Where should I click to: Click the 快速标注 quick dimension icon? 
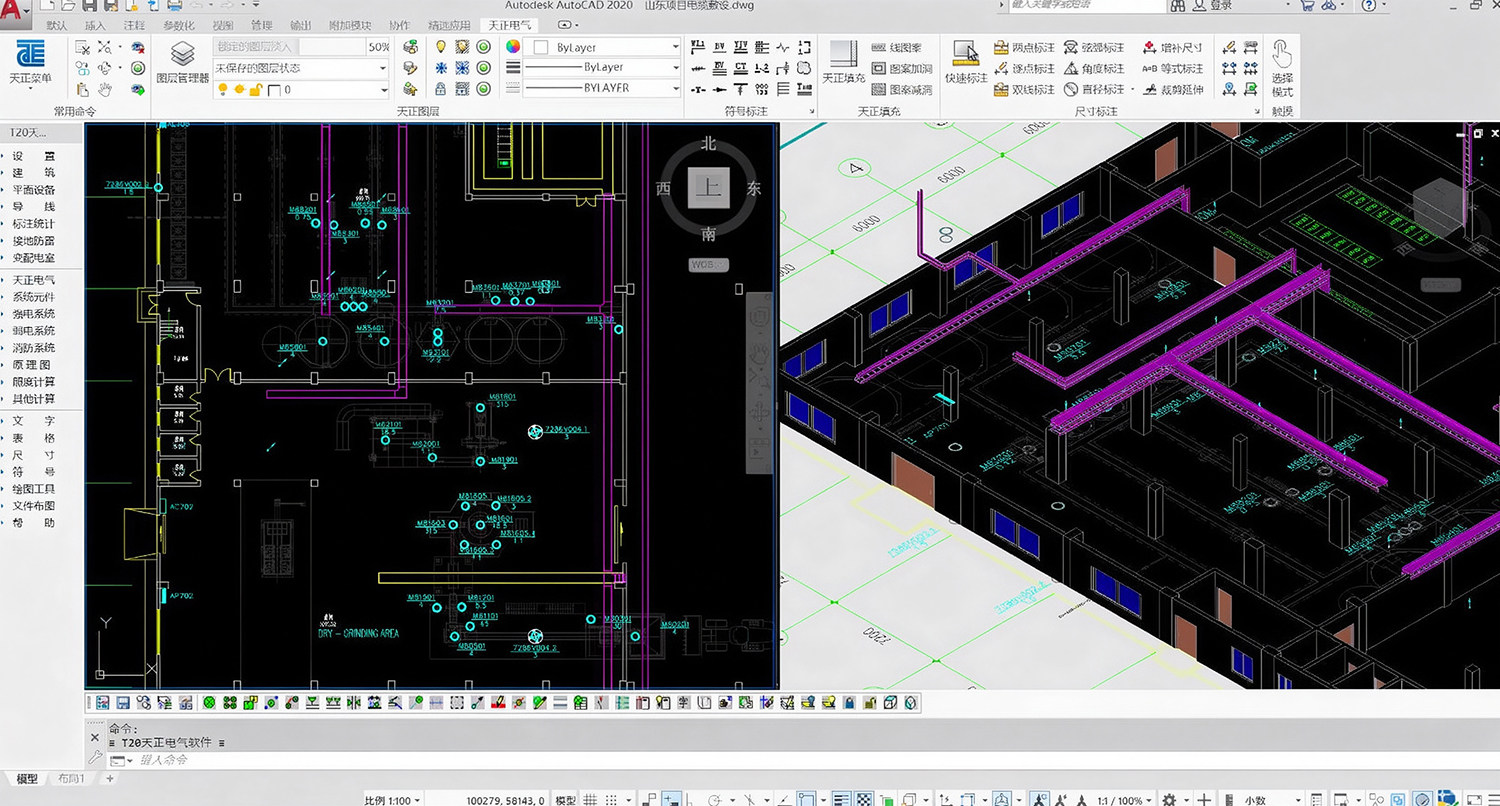(966, 62)
